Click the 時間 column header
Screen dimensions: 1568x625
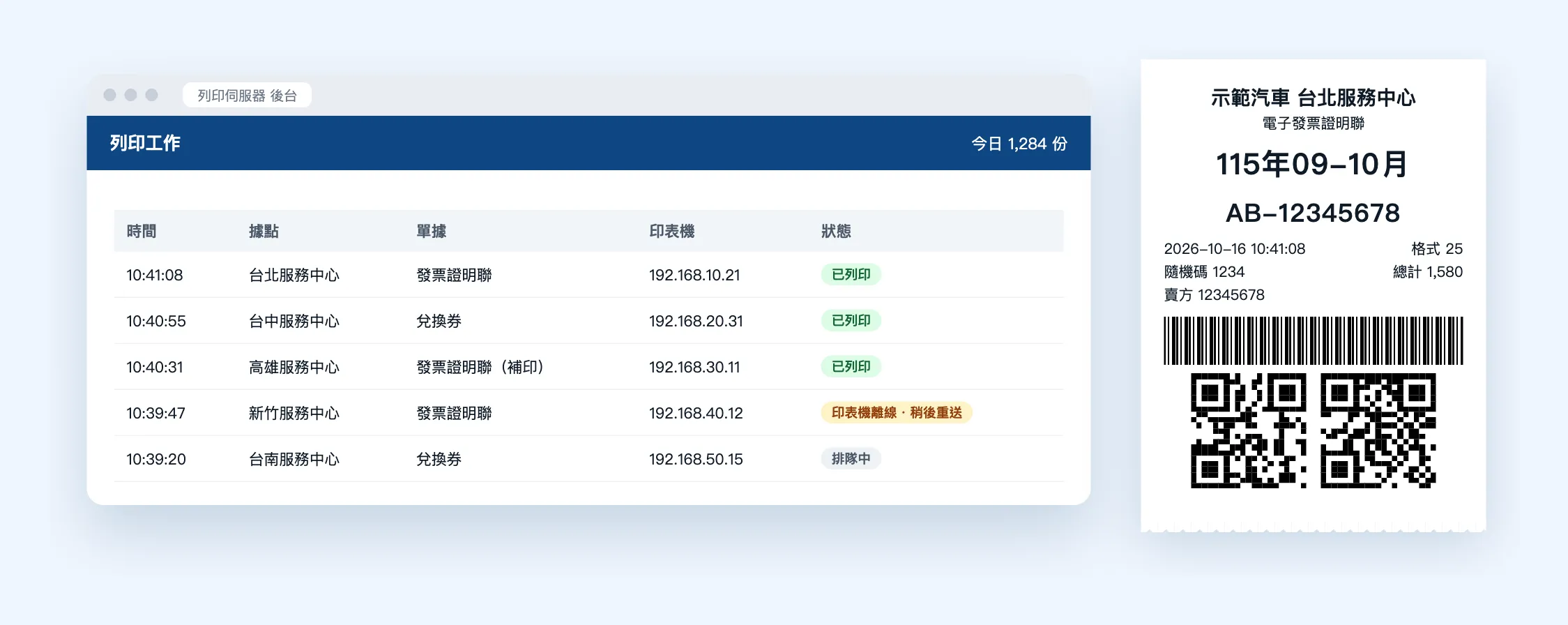coord(142,231)
